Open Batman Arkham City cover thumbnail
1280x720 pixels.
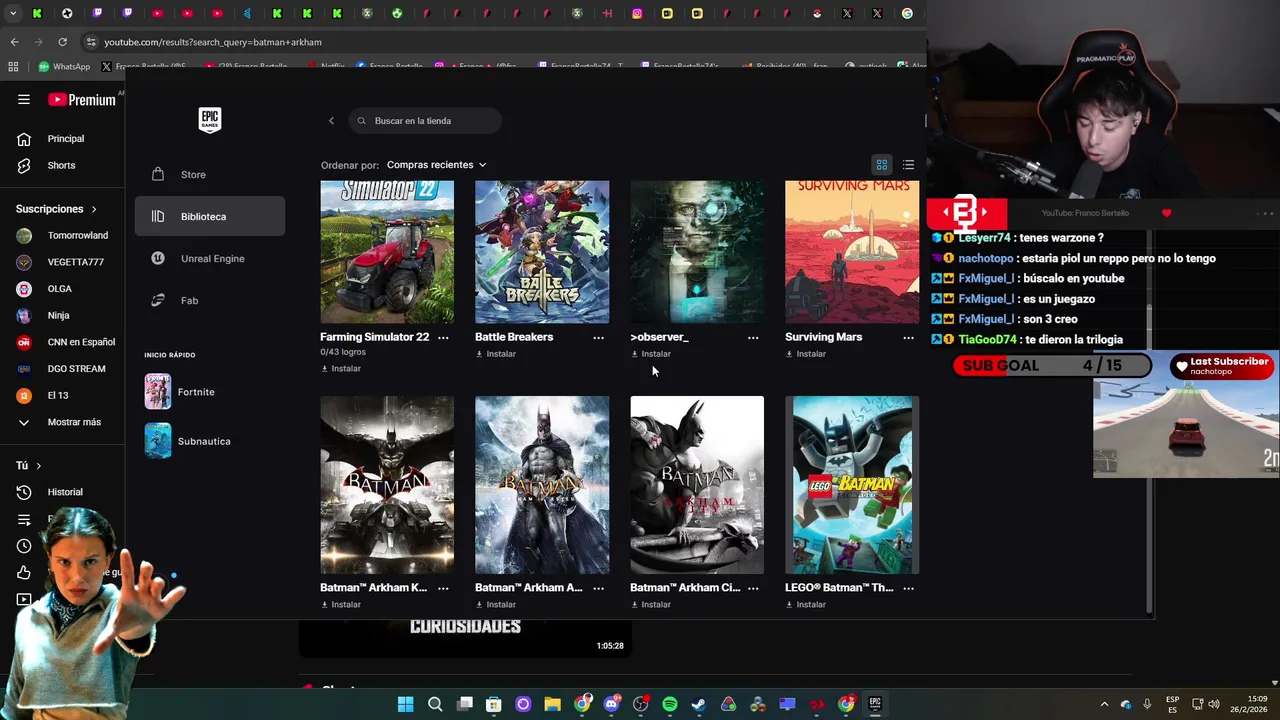tap(697, 485)
